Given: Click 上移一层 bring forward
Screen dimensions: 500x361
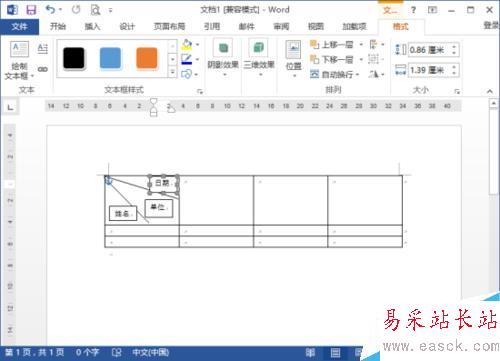Looking at the screenshot, I should (x=332, y=45).
